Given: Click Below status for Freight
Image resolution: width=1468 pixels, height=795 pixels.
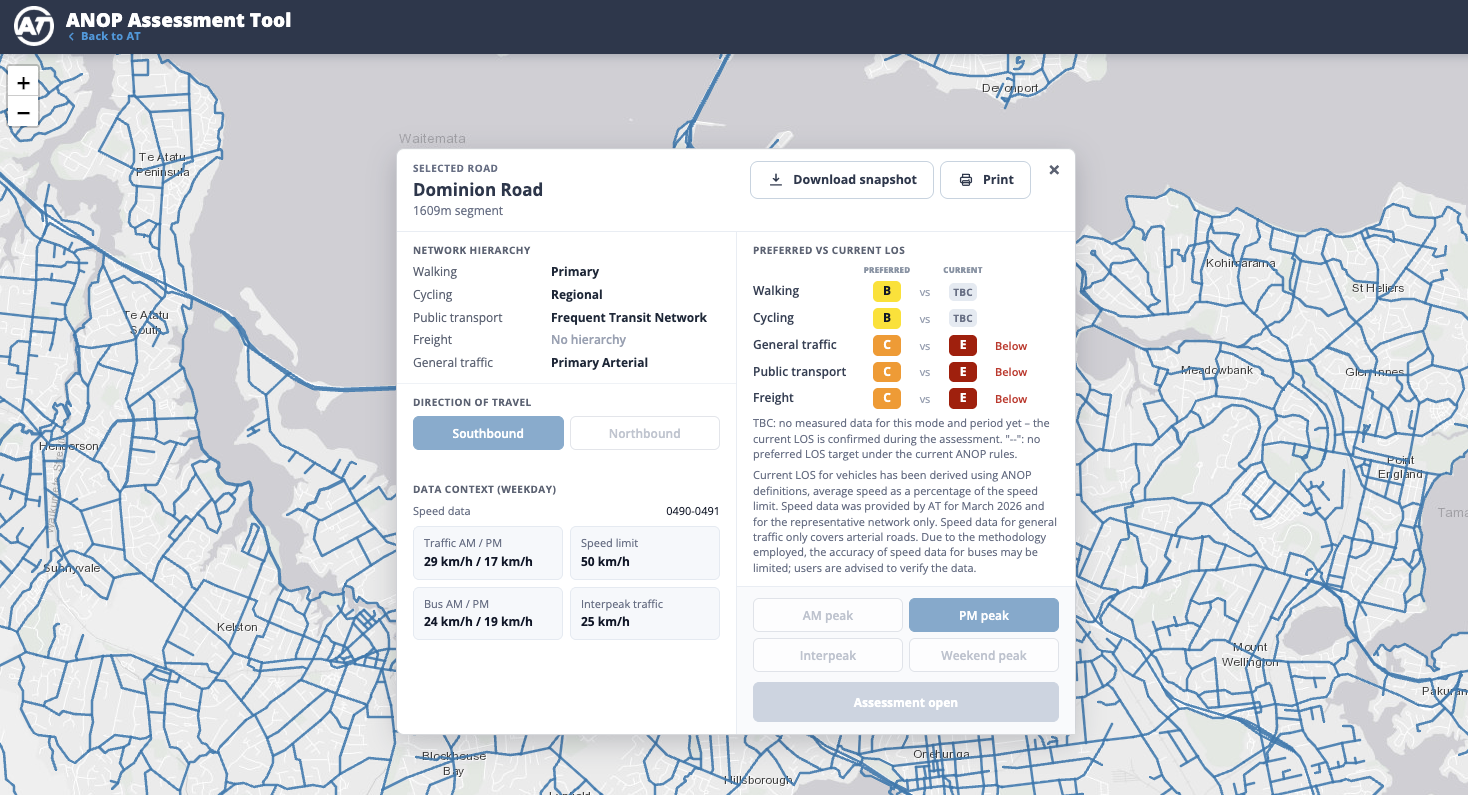Looking at the screenshot, I should click(x=1011, y=399).
